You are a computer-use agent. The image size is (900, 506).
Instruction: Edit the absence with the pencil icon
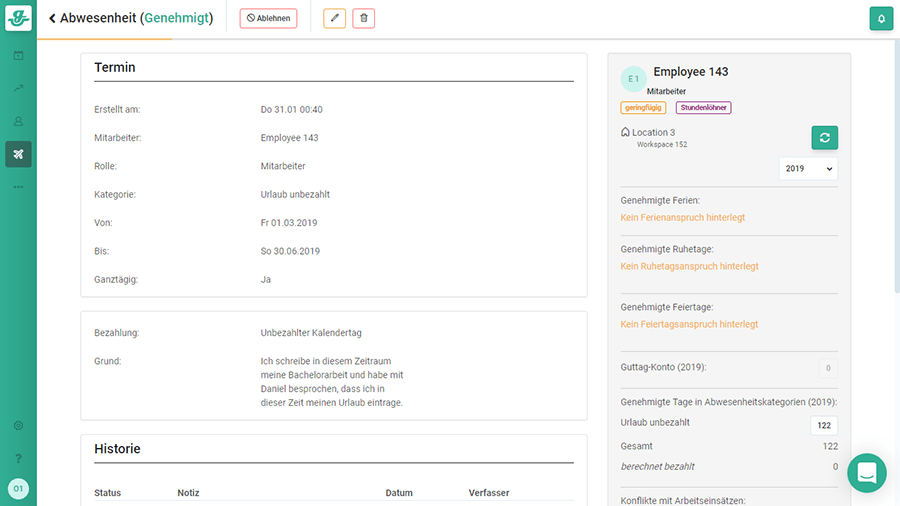point(334,18)
